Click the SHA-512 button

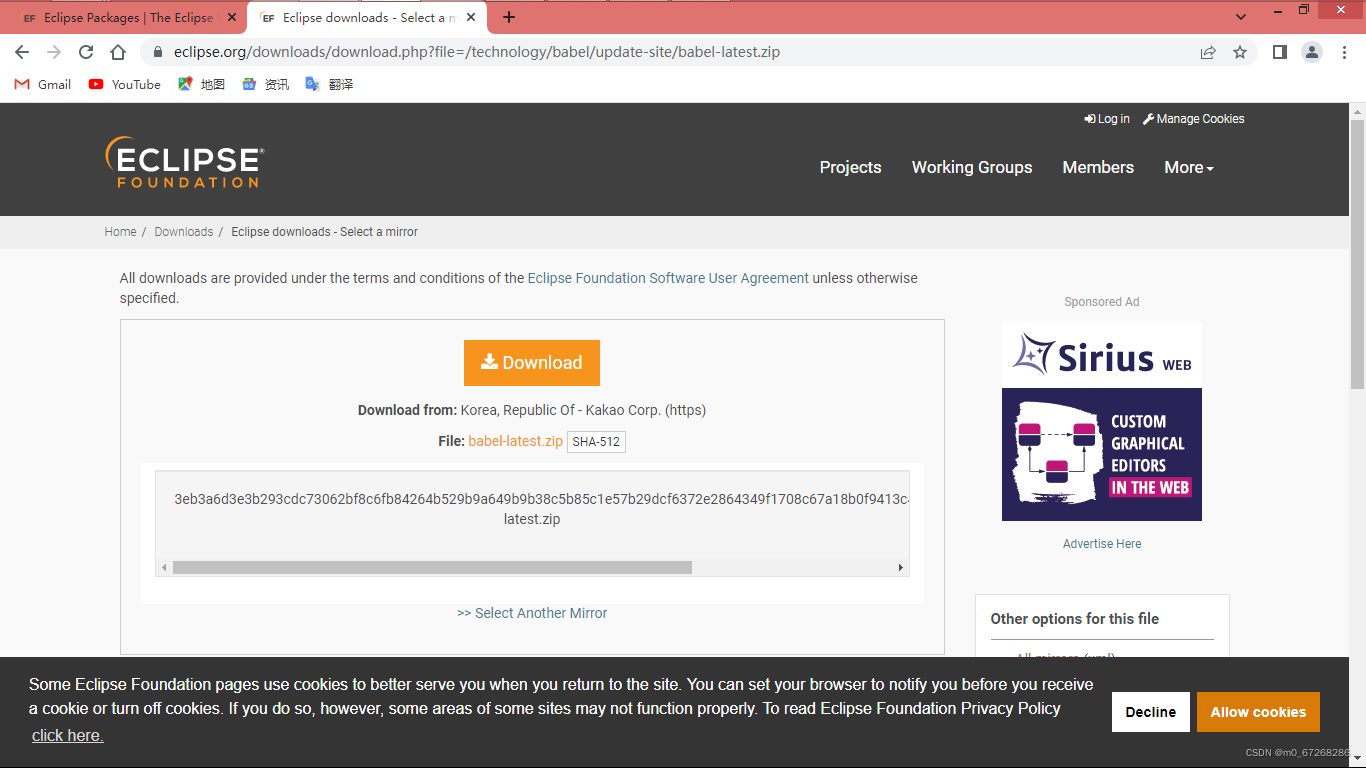[x=596, y=441]
